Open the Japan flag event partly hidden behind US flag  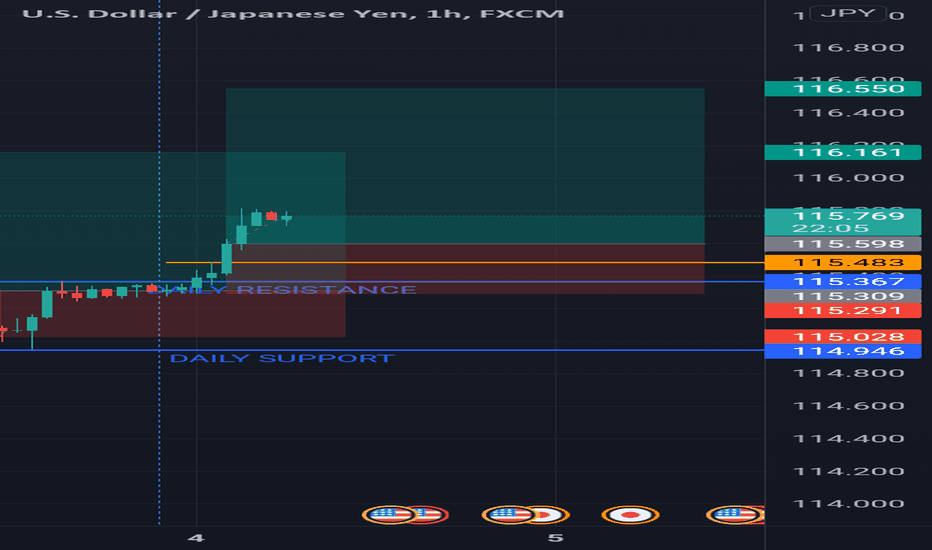coord(552,514)
